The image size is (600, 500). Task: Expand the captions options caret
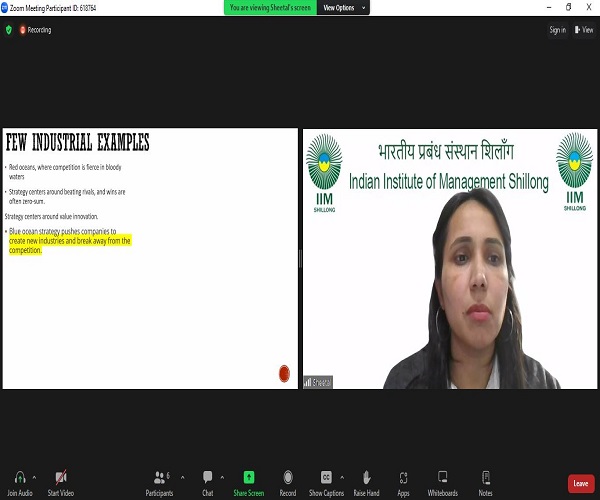tap(342, 477)
